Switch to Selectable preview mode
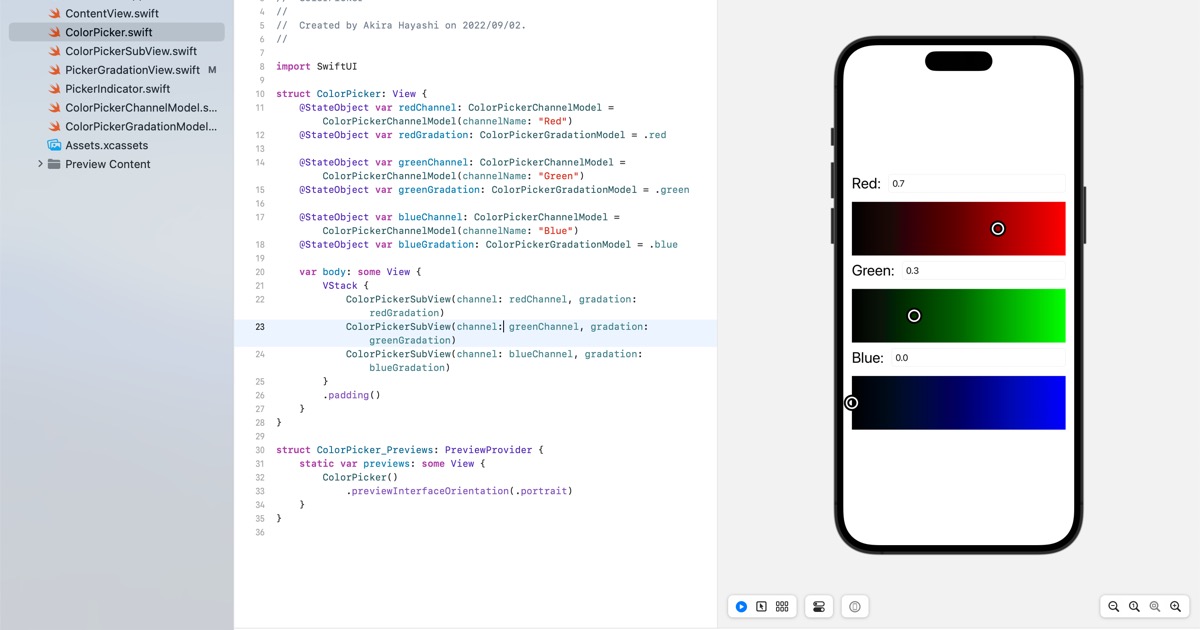 pos(761,606)
